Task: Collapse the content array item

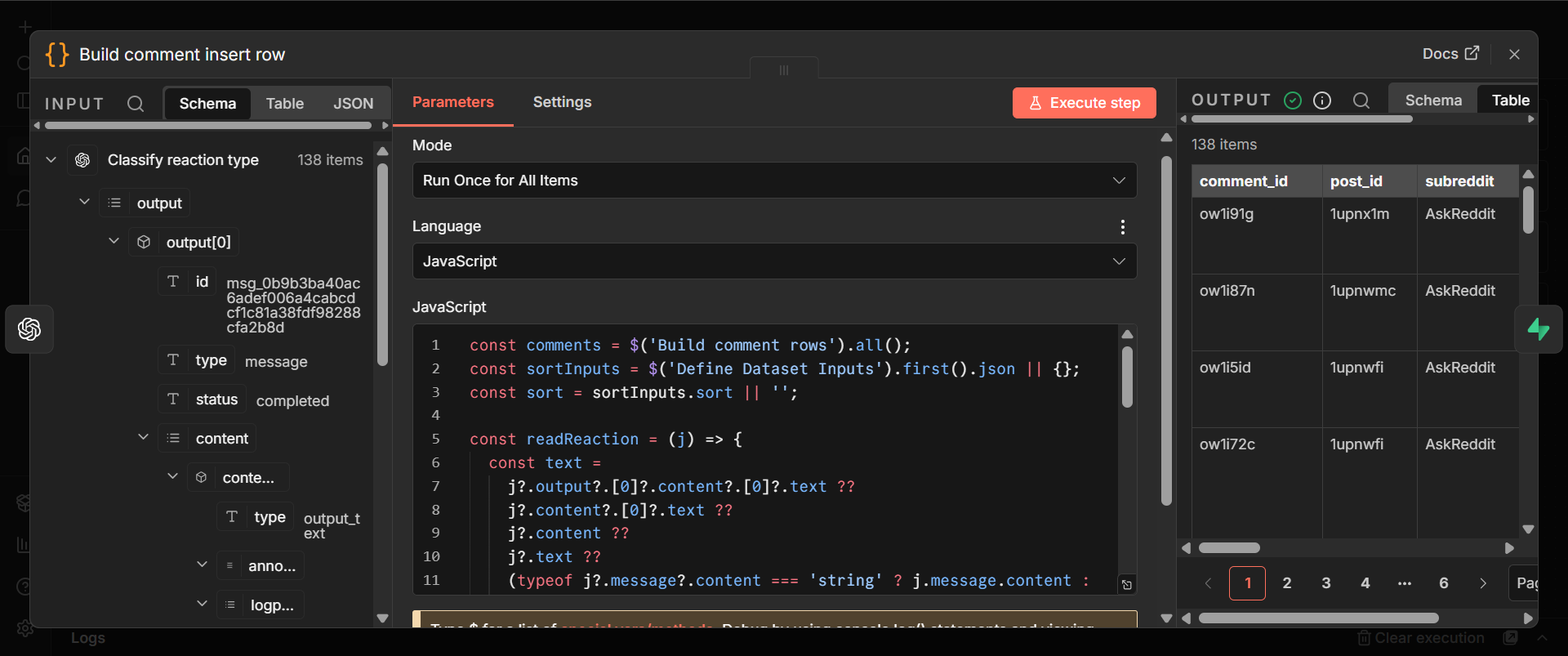Action: coord(144,438)
